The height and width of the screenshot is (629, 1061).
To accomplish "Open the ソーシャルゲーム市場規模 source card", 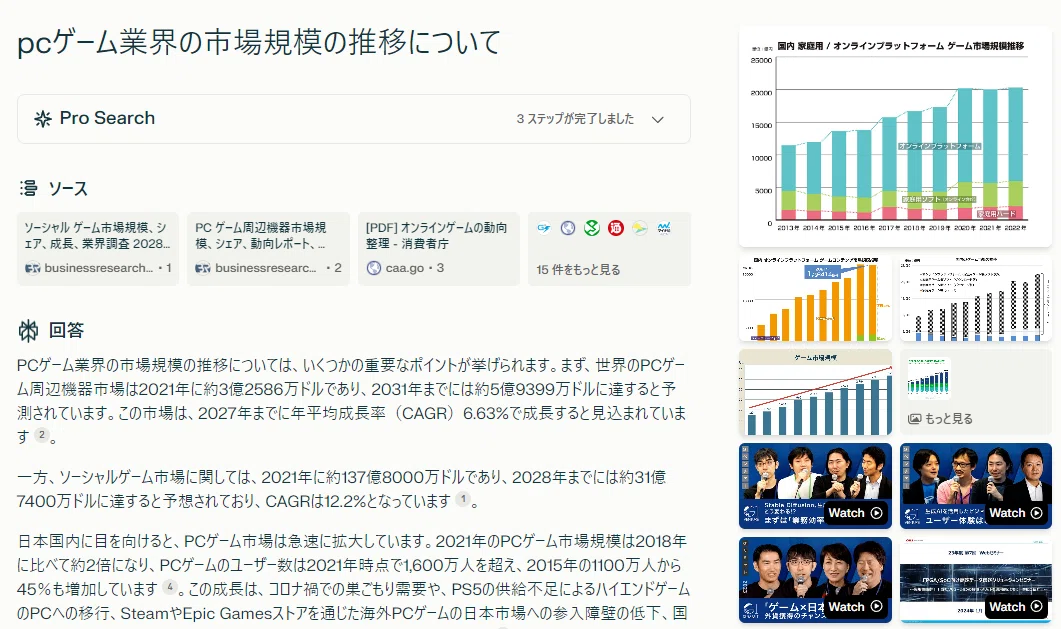I will pyautogui.click(x=98, y=248).
